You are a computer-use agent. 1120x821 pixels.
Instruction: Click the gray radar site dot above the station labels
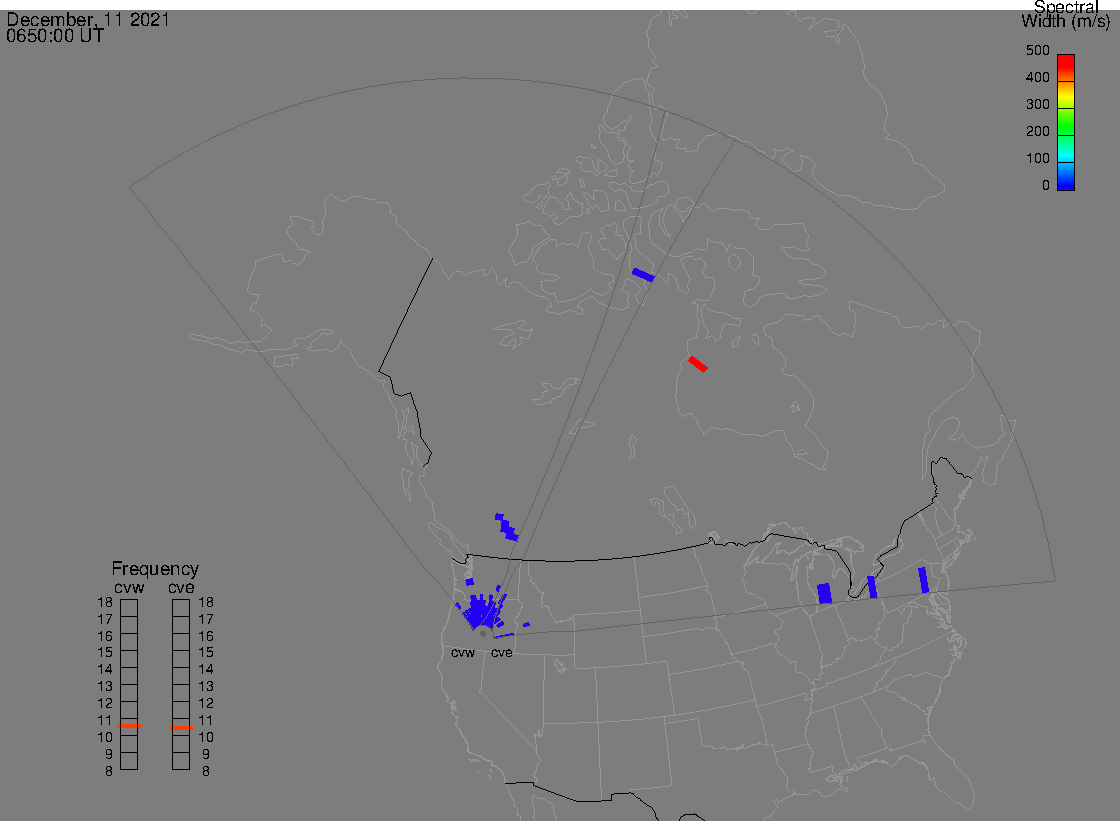483,634
